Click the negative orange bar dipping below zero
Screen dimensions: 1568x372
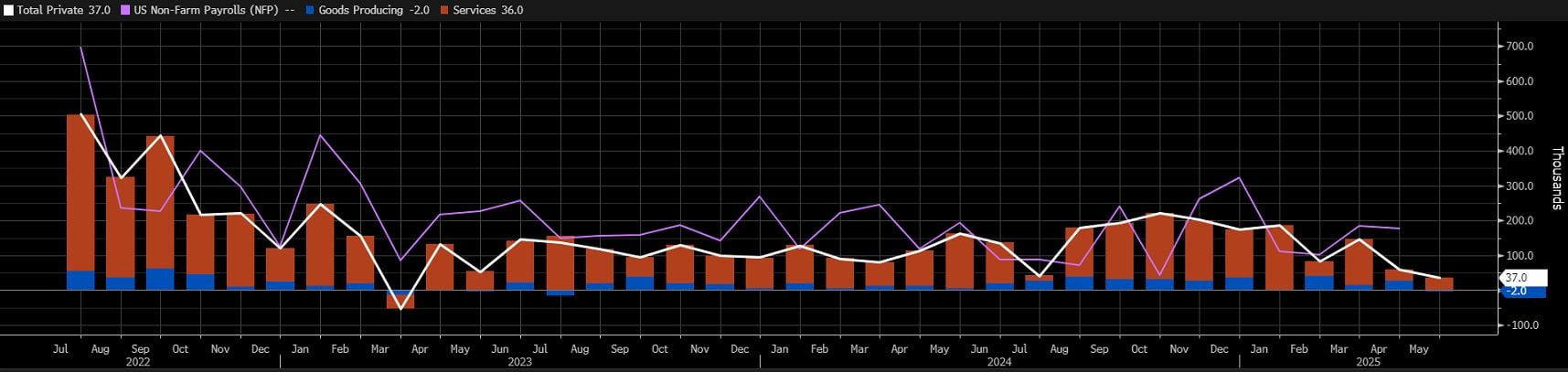400,303
